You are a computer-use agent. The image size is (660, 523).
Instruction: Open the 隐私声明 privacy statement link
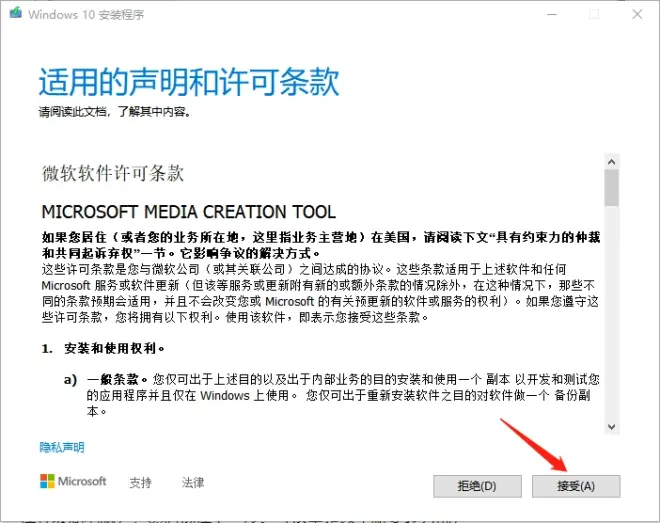pos(62,447)
